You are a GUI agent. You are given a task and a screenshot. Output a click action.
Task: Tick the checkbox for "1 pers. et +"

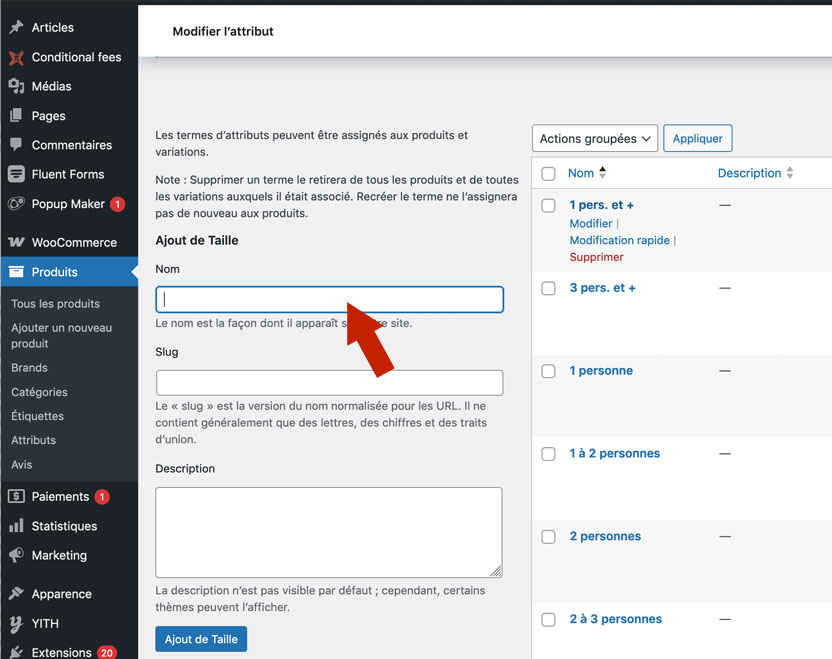coord(548,205)
